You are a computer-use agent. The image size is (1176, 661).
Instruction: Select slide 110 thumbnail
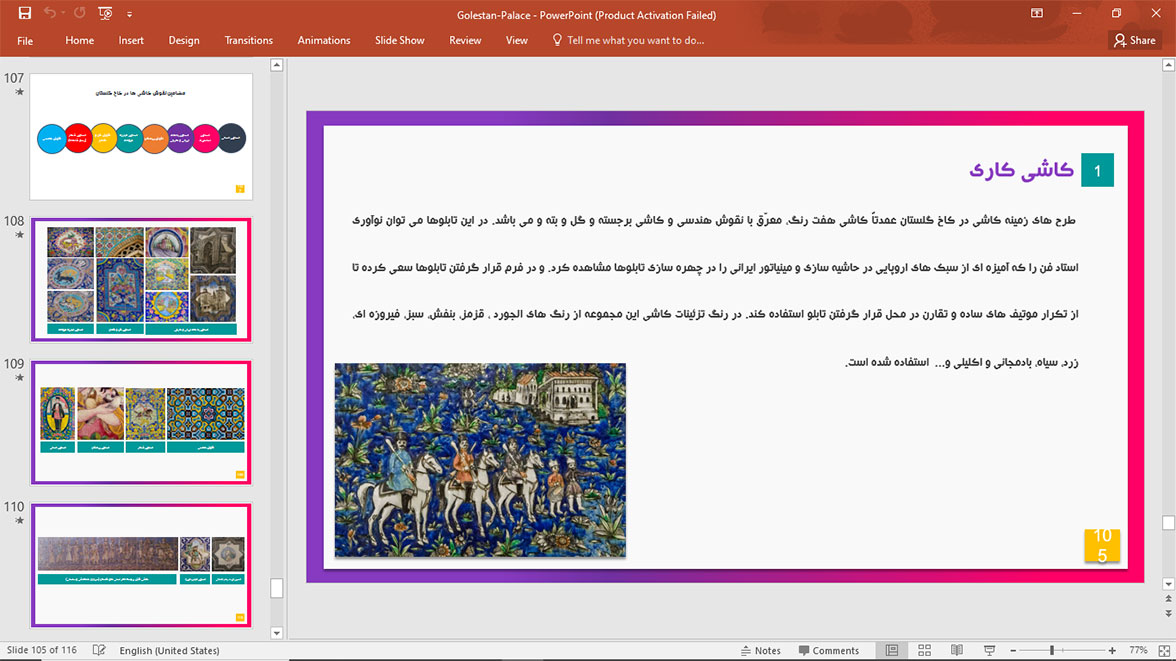point(141,565)
